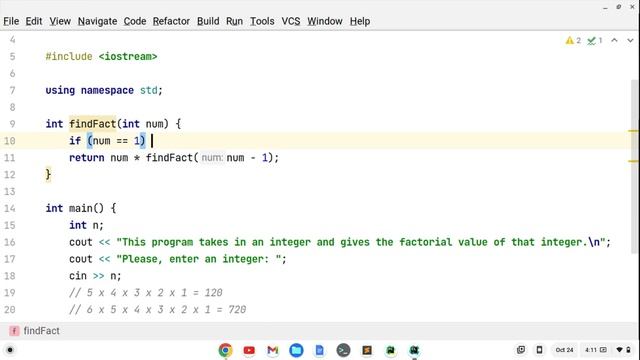640x360 pixels.
Task: Go to previous highlighted error arrow
Action: [x=614, y=40]
